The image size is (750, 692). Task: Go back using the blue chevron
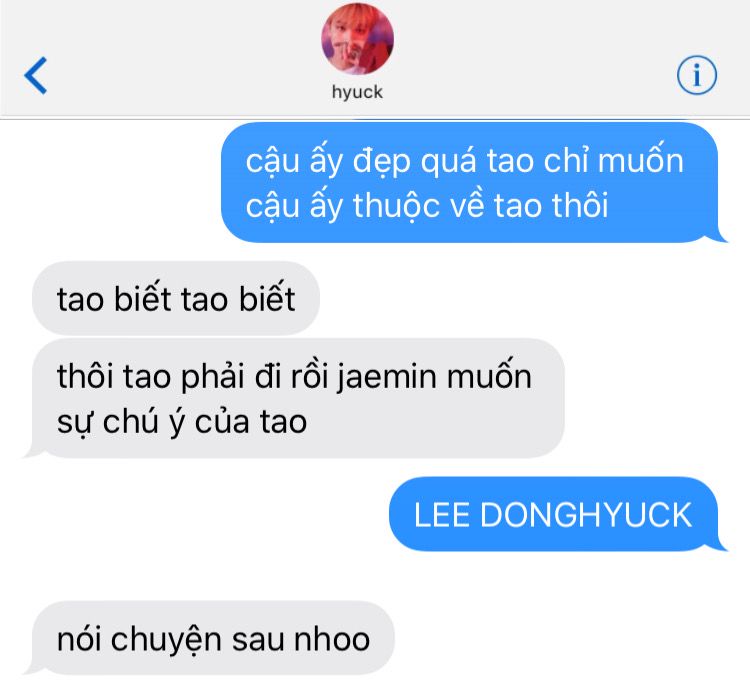pyautogui.click(x=36, y=75)
